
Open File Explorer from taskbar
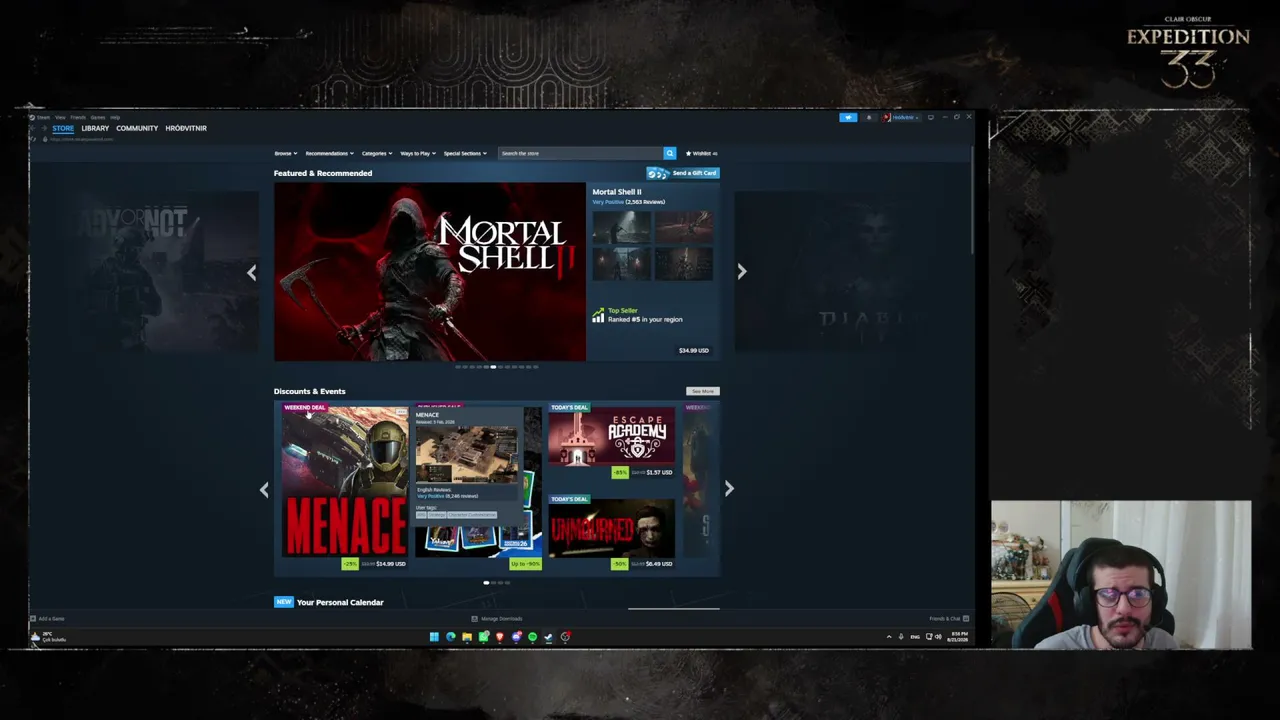(x=467, y=637)
